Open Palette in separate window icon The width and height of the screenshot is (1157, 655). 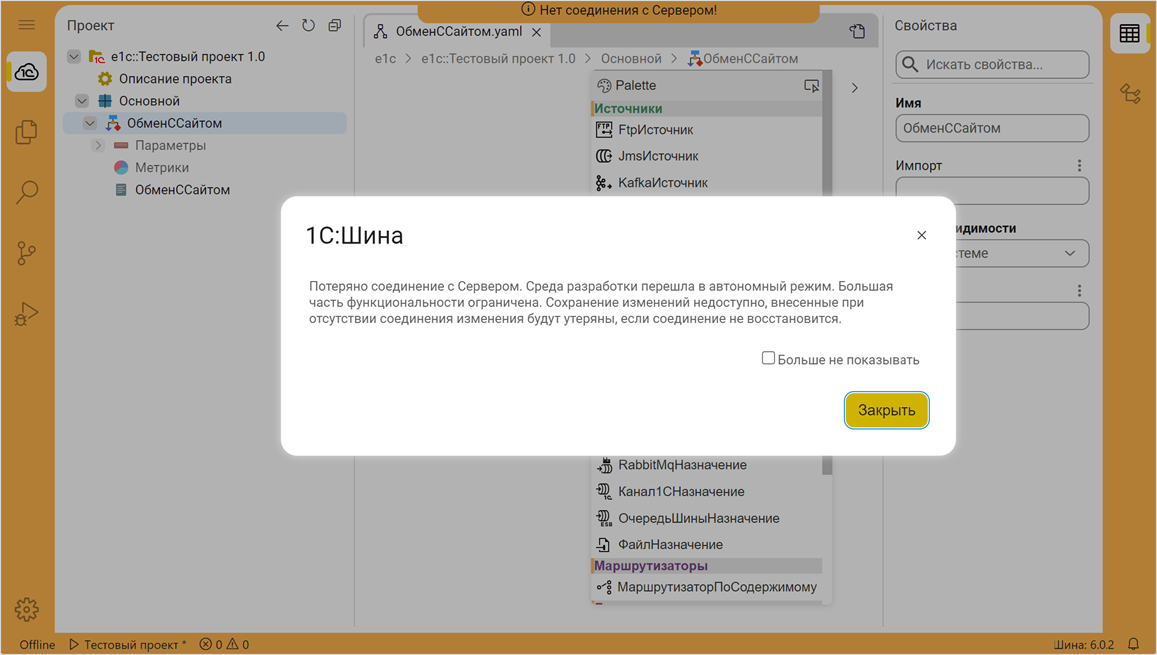[812, 85]
